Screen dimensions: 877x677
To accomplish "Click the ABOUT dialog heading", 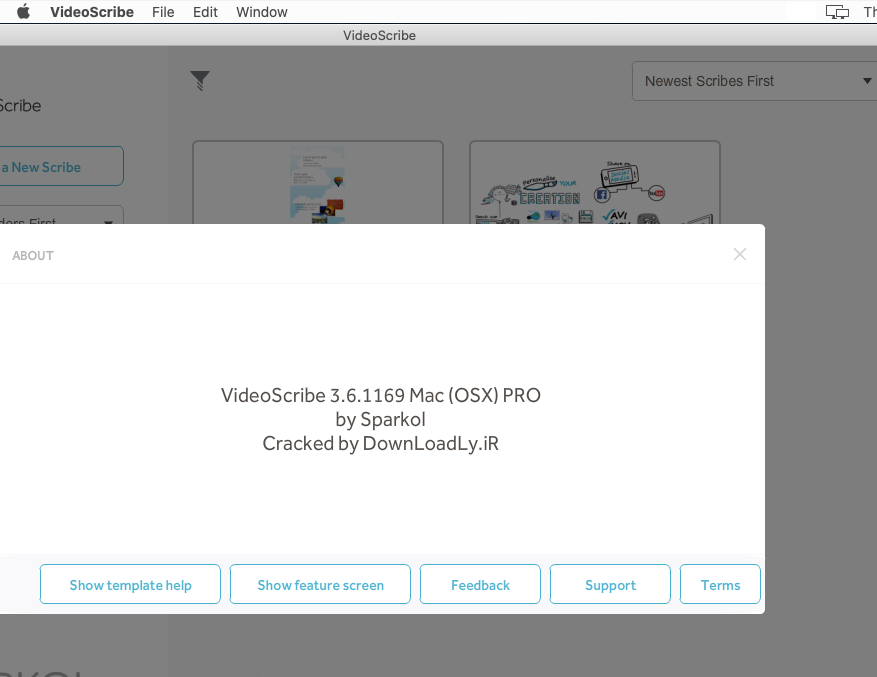I will (x=33, y=256).
